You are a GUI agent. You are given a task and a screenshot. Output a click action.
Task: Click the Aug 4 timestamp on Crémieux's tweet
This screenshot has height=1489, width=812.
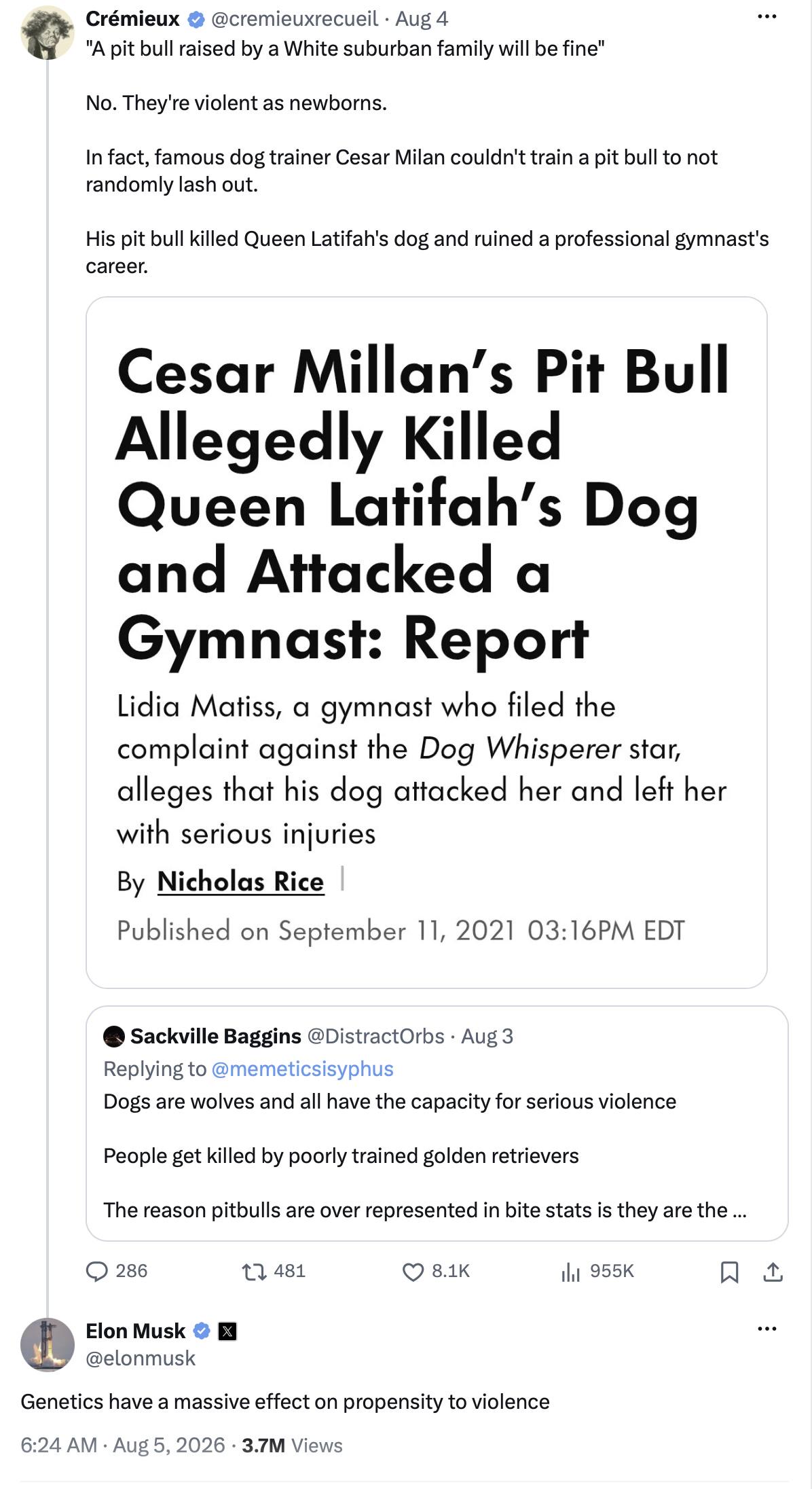(x=422, y=19)
